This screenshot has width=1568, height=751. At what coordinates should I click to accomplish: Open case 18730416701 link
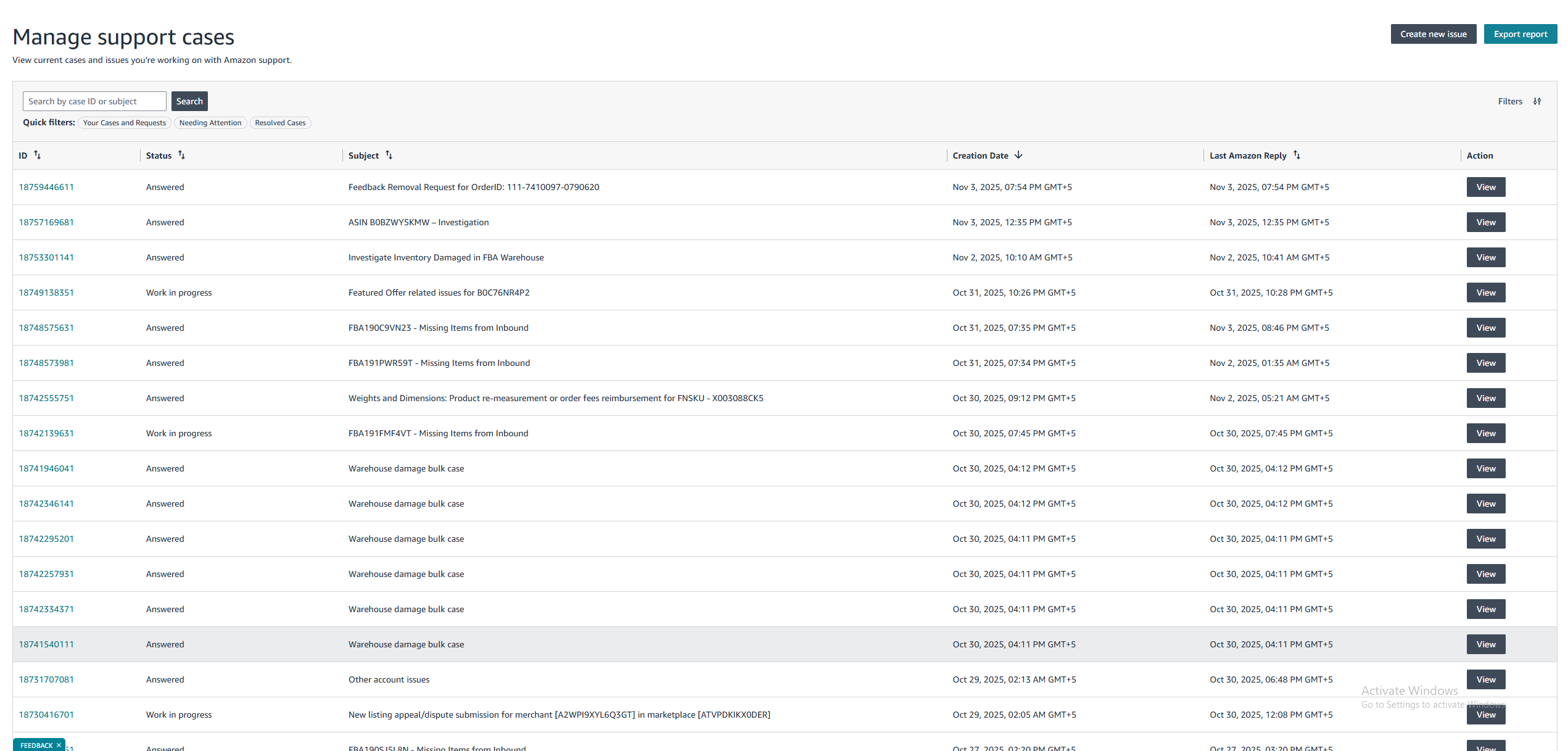point(46,715)
